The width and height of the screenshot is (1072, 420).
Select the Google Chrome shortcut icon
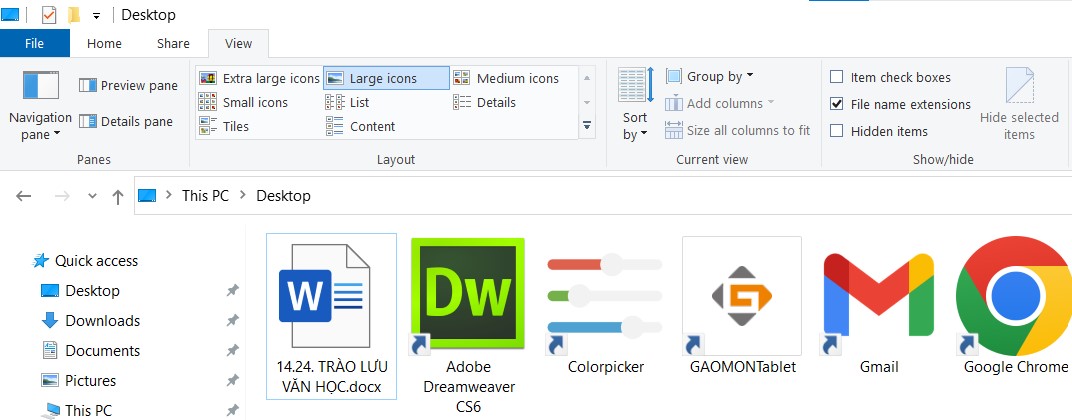tap(1015, 297)
